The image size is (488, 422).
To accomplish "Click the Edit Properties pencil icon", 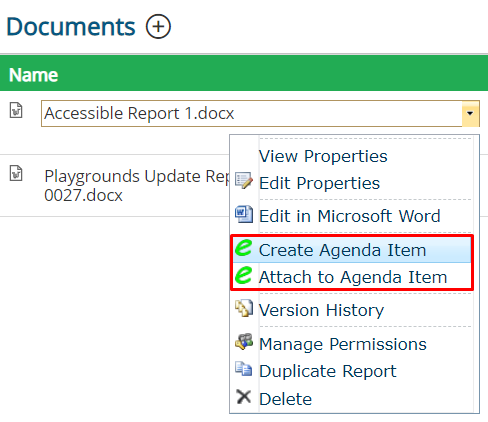I will (x=244, y=181).
